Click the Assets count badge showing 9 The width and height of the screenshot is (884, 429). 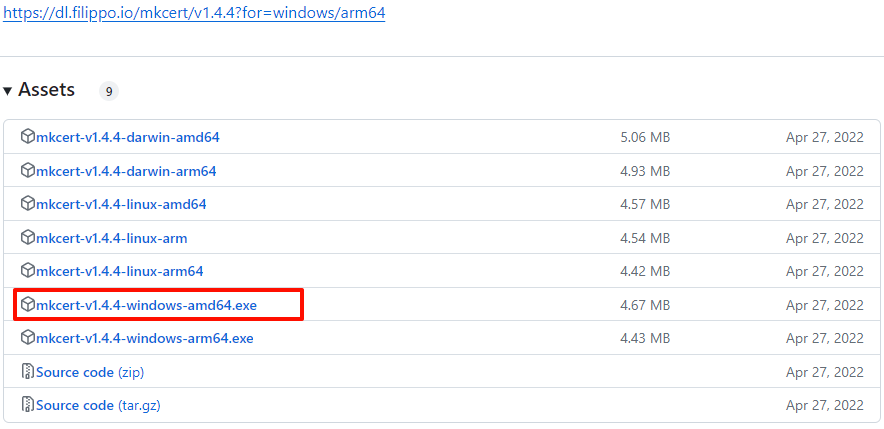point(109,91)
